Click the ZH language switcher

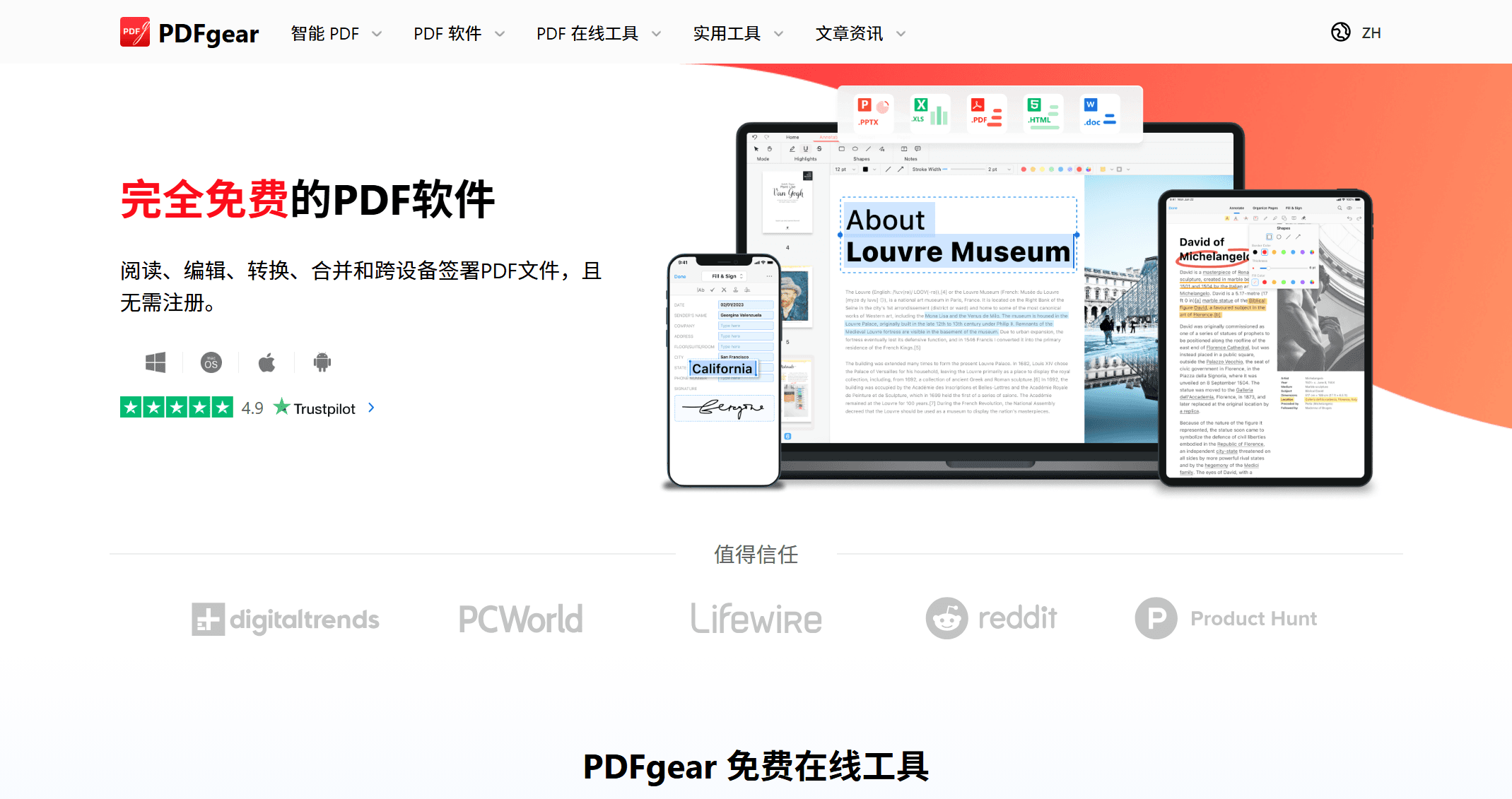click(x=1372, y=32)
